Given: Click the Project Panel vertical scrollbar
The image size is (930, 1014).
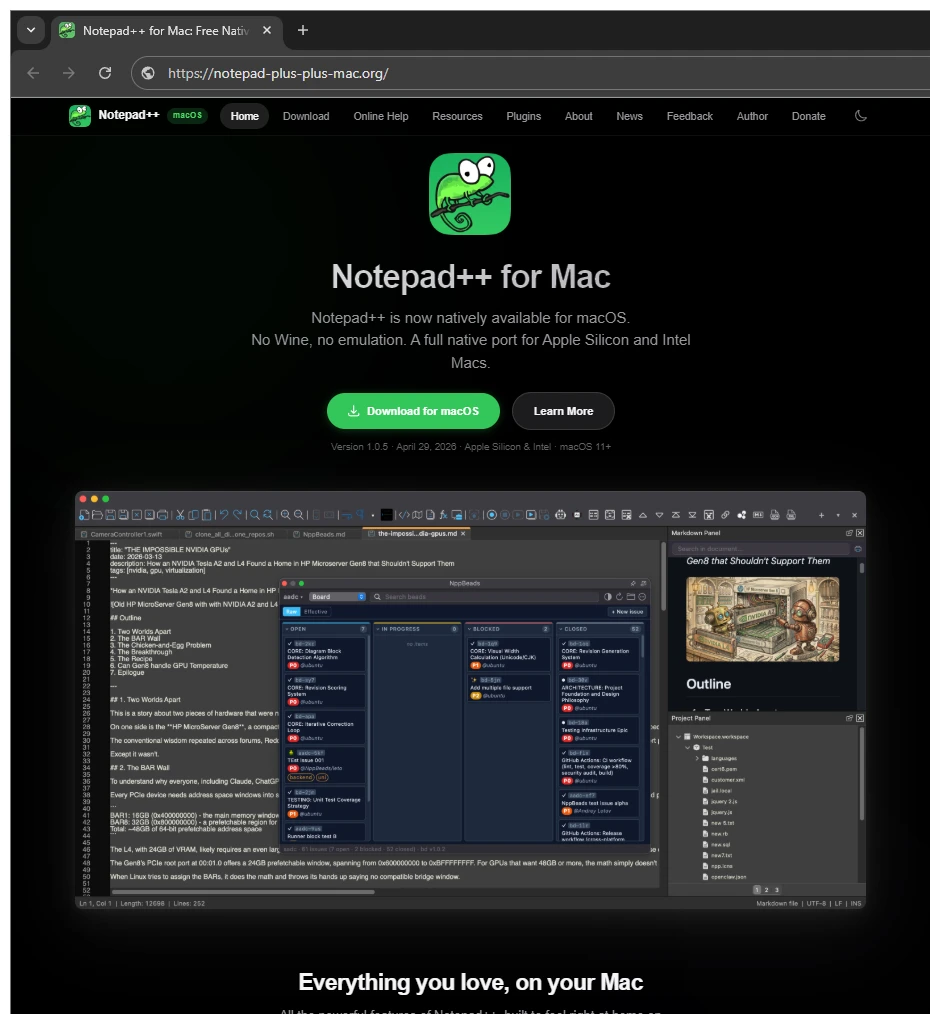Looking at the screenshot, I should 862,773.
